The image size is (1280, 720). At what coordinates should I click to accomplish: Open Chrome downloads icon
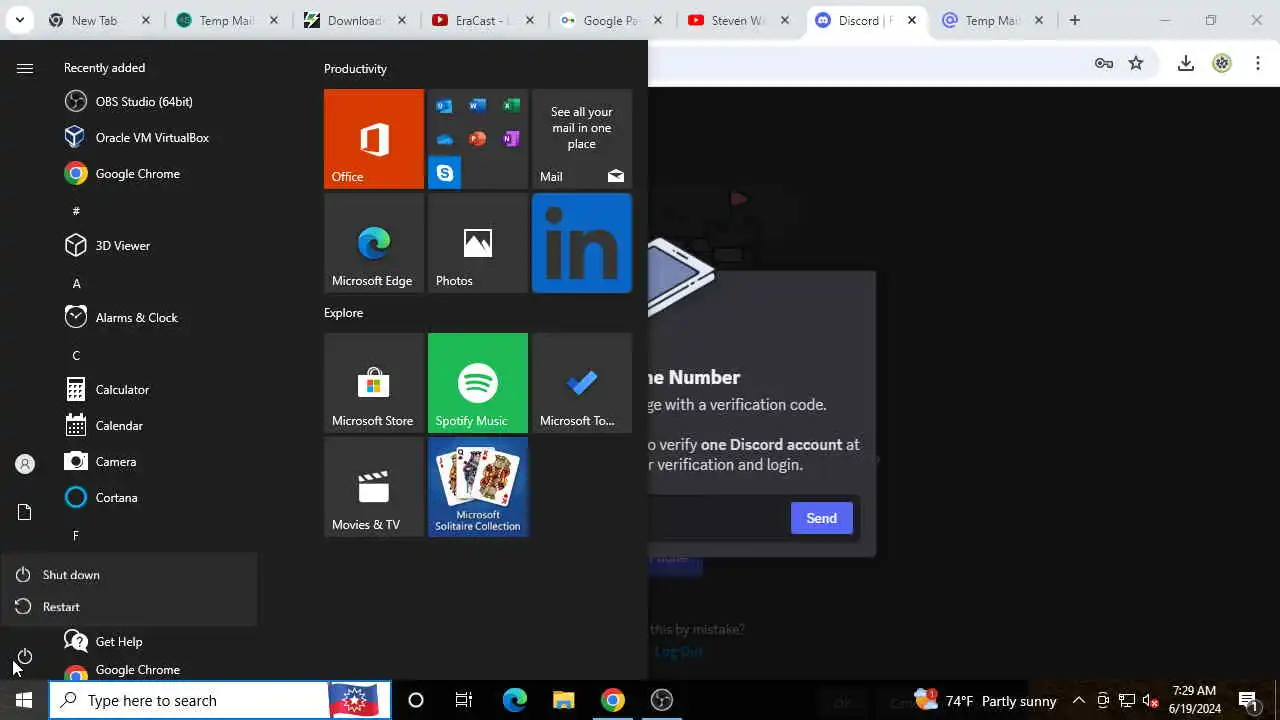(x=1186, y=63)
